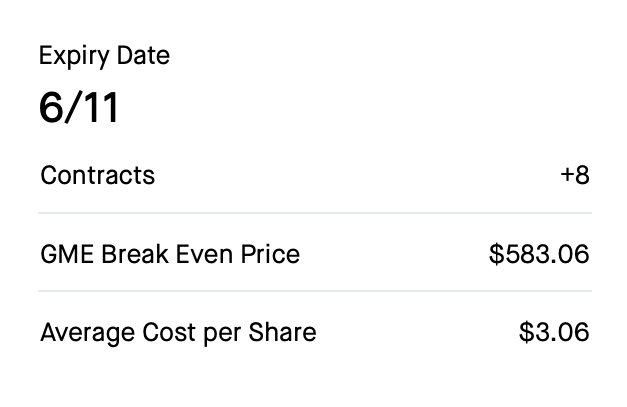Click the word Cost in the bottom row

(169, 332)
